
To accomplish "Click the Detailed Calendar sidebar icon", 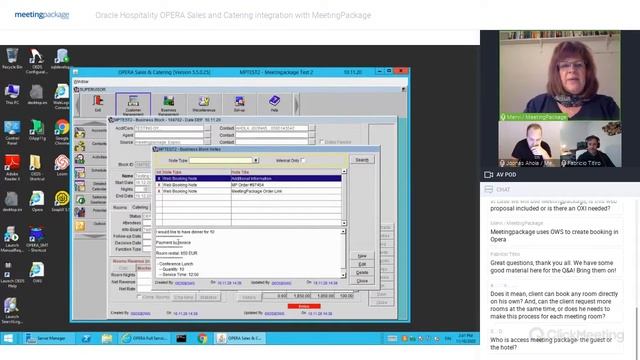I will point(80,186).
